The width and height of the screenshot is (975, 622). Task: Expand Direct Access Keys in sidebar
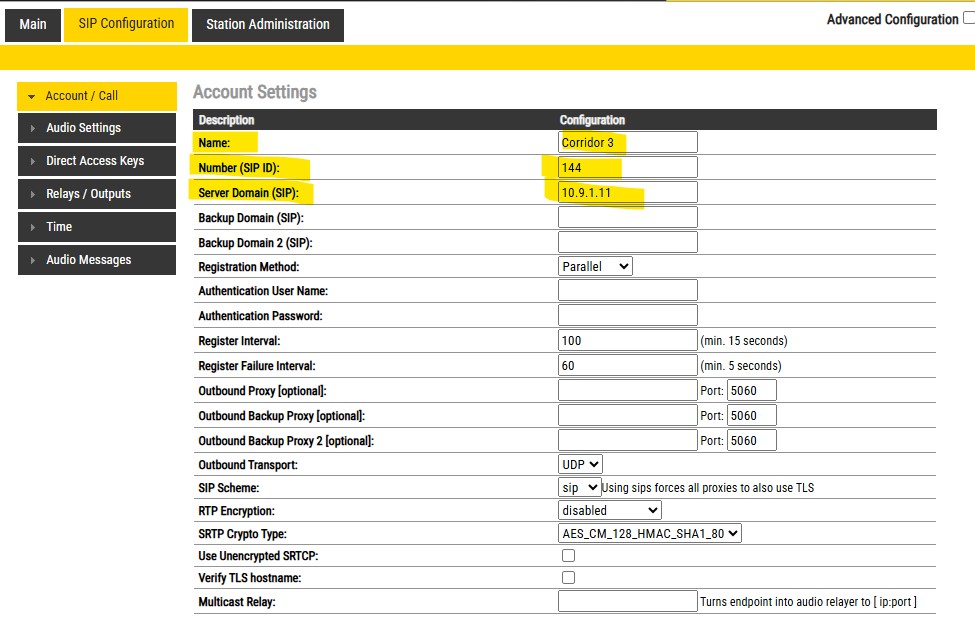97,161
